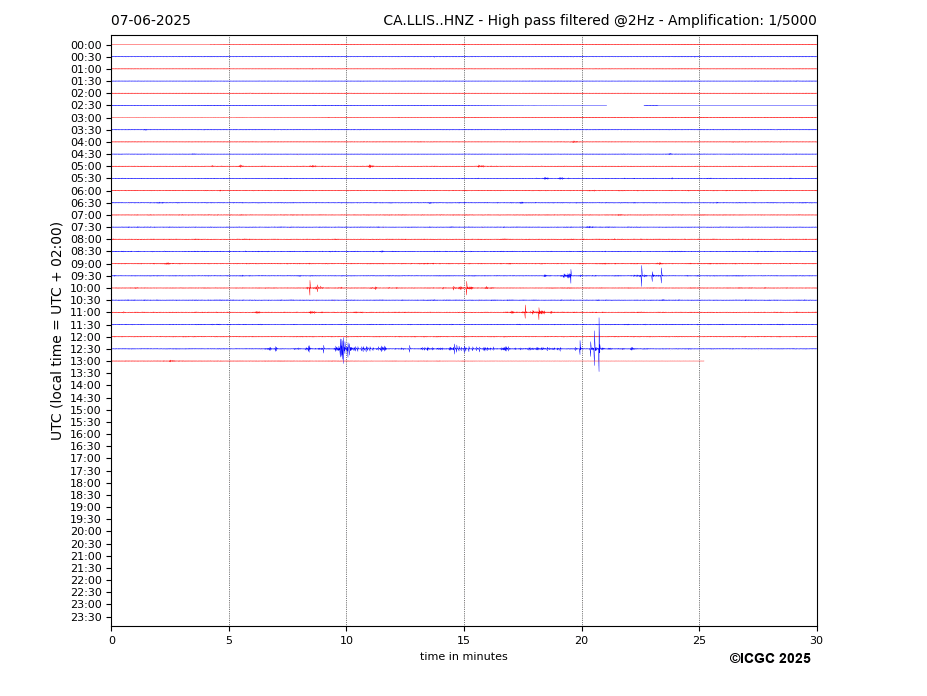Click the 20 minute tick label
Screen dimensions: 927x696
tap(582, 640)
